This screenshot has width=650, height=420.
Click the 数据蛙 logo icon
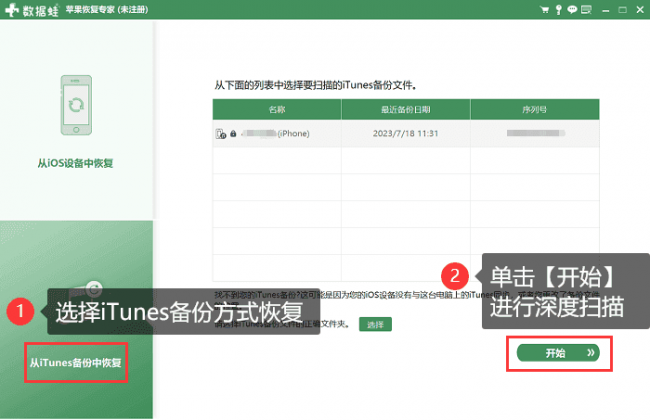[x=12, y=10]
